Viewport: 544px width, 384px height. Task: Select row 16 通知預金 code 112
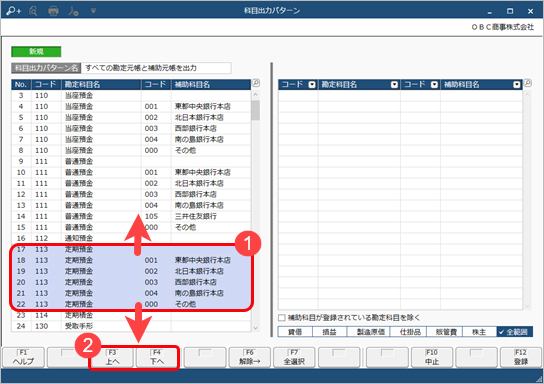tap(131, 238)
